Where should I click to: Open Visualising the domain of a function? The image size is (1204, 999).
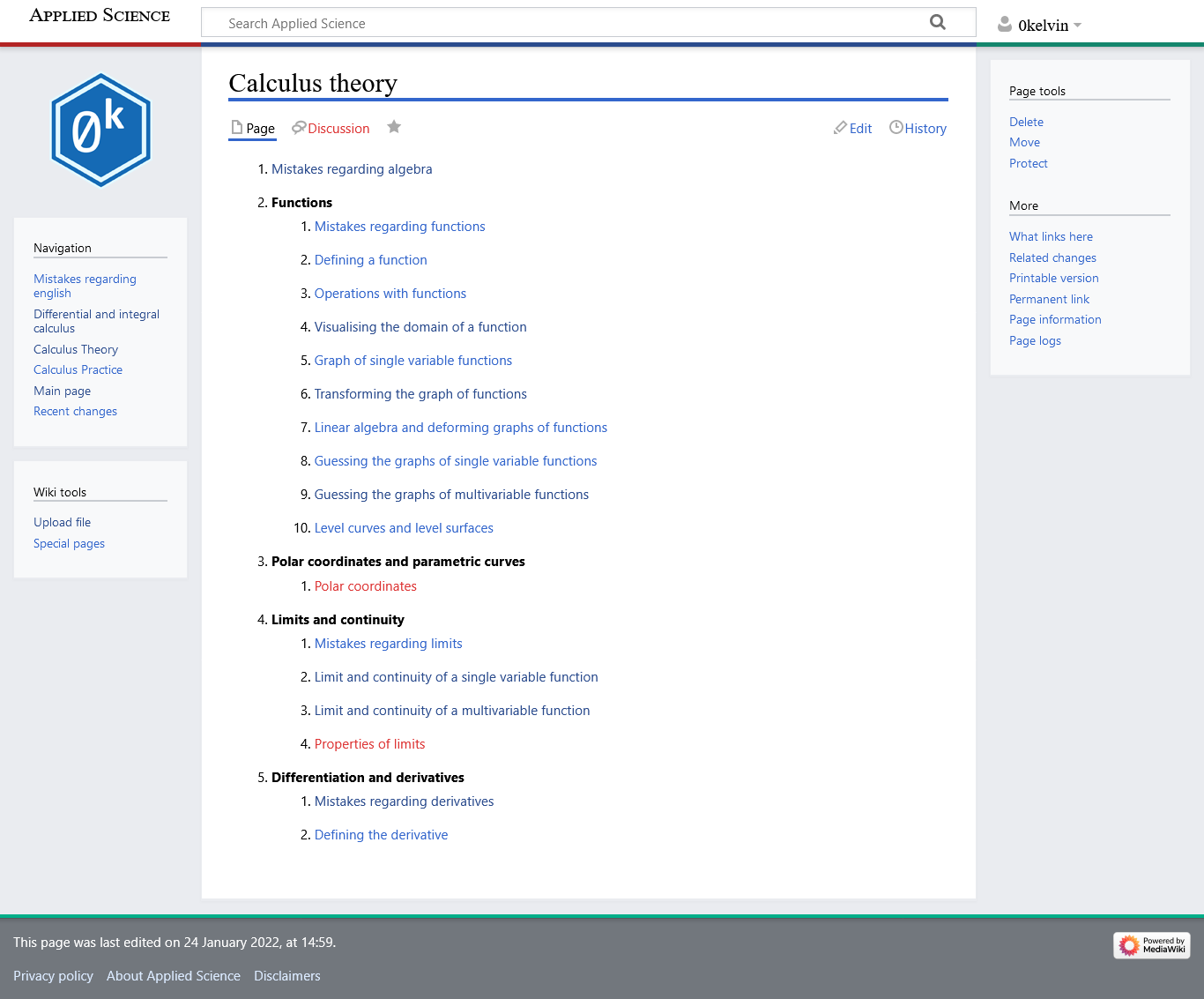pos(420,327)
